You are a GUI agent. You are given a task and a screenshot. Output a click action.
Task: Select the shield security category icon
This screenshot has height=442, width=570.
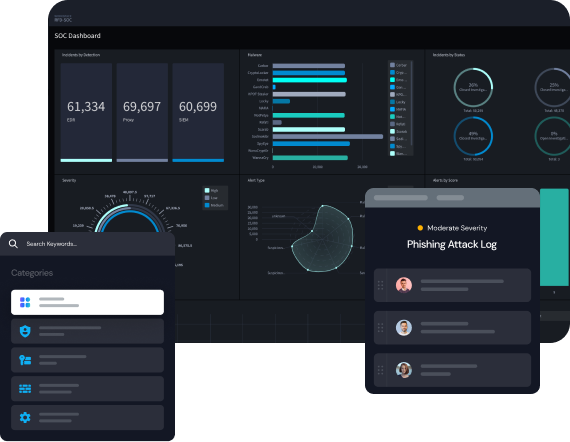(x=25, y=331)
